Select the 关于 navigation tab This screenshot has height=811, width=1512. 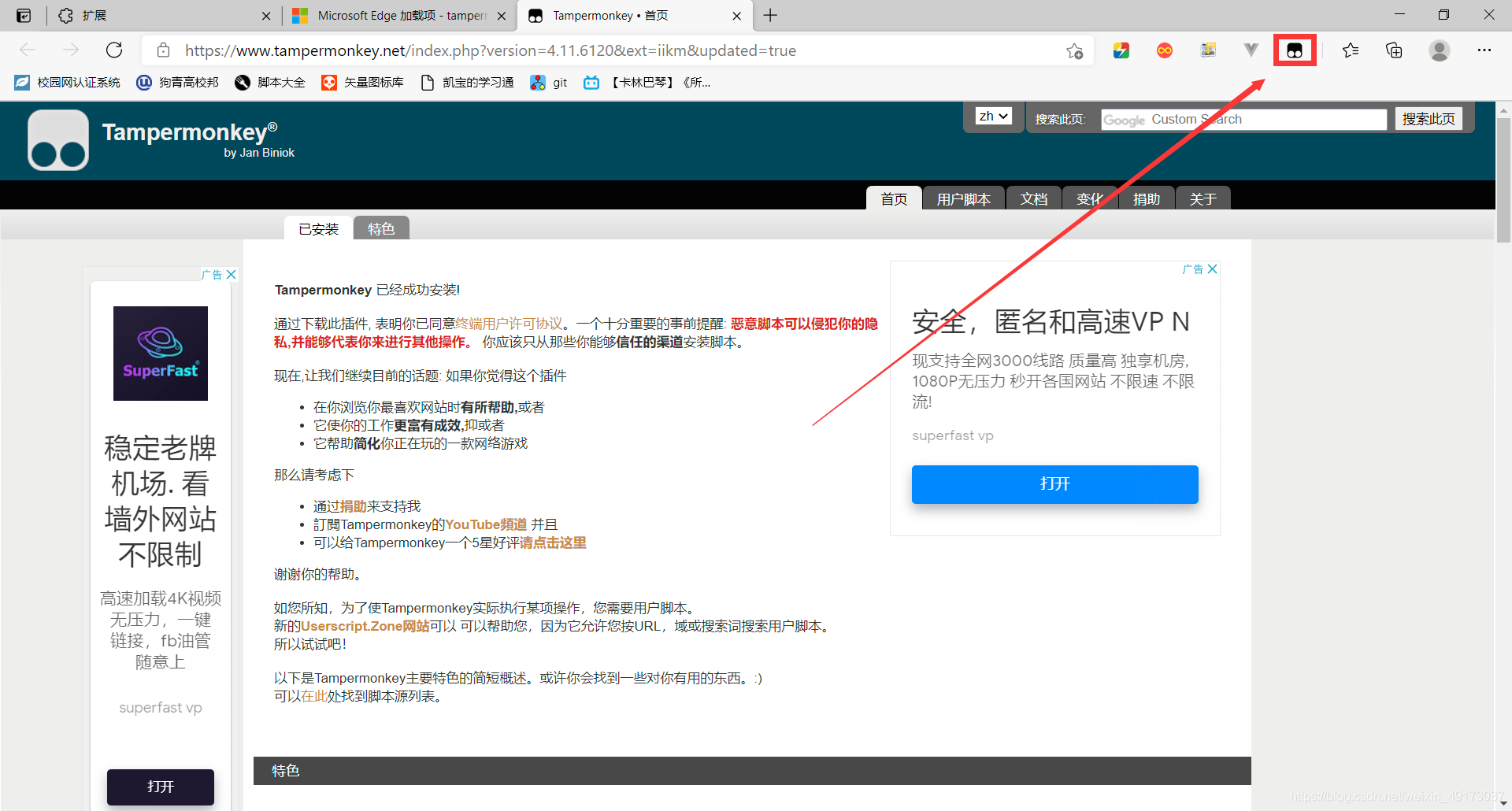[1203, 198]
